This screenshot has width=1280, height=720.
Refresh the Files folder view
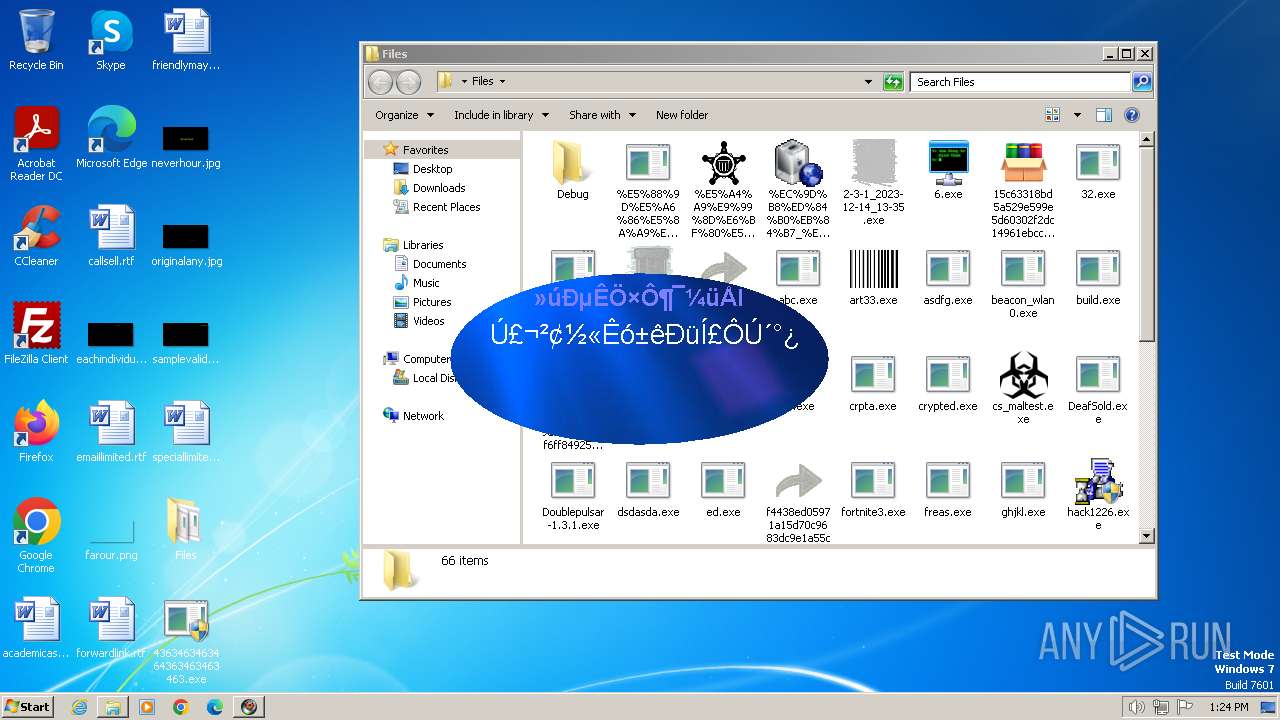[893, 82]
